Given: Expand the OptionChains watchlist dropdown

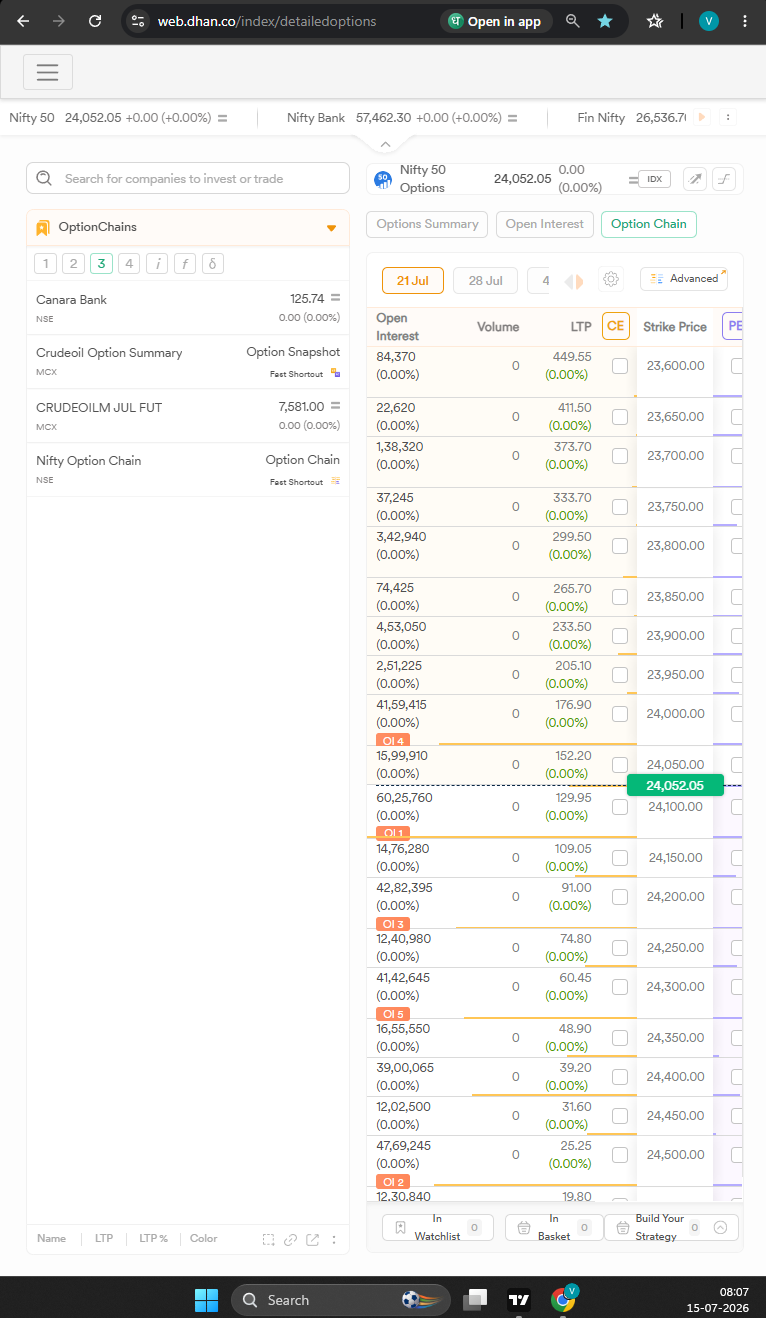Looking at the screenshot, I should (x=332, y=228).
